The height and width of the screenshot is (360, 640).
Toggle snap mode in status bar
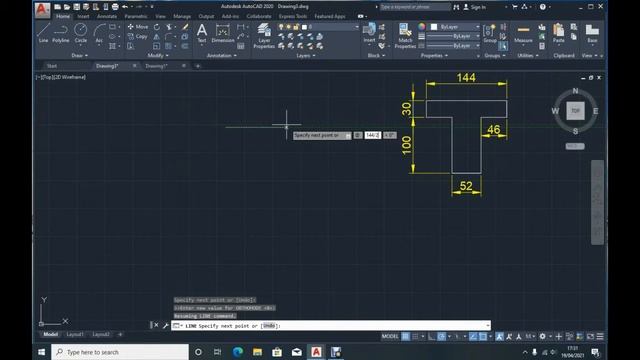tap(415, 336)
